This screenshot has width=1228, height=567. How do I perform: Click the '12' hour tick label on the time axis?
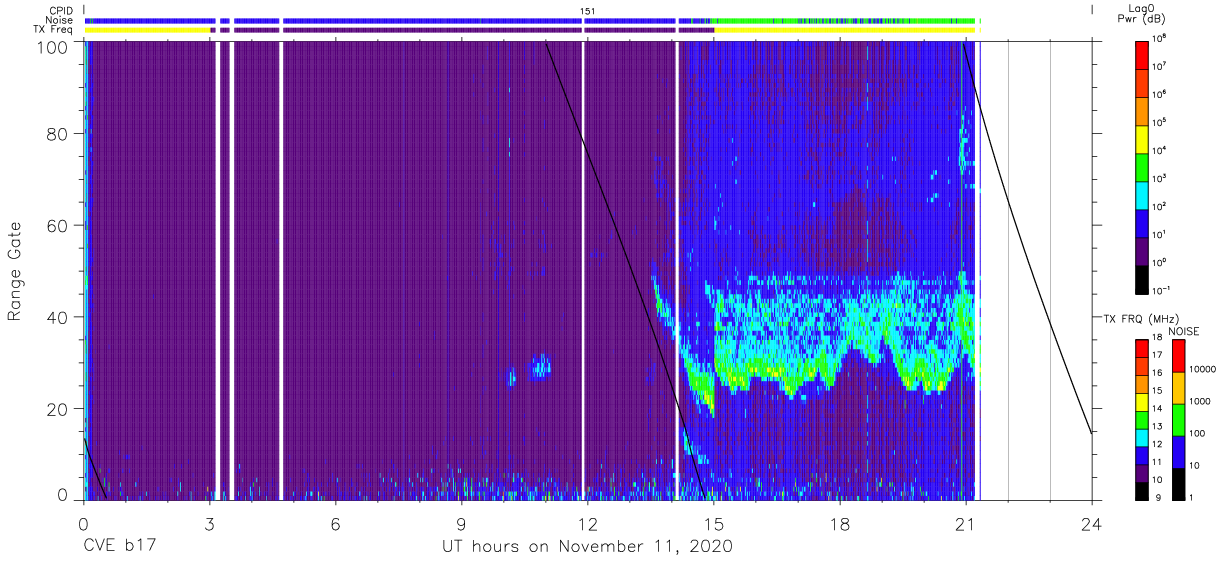point(588,524)
